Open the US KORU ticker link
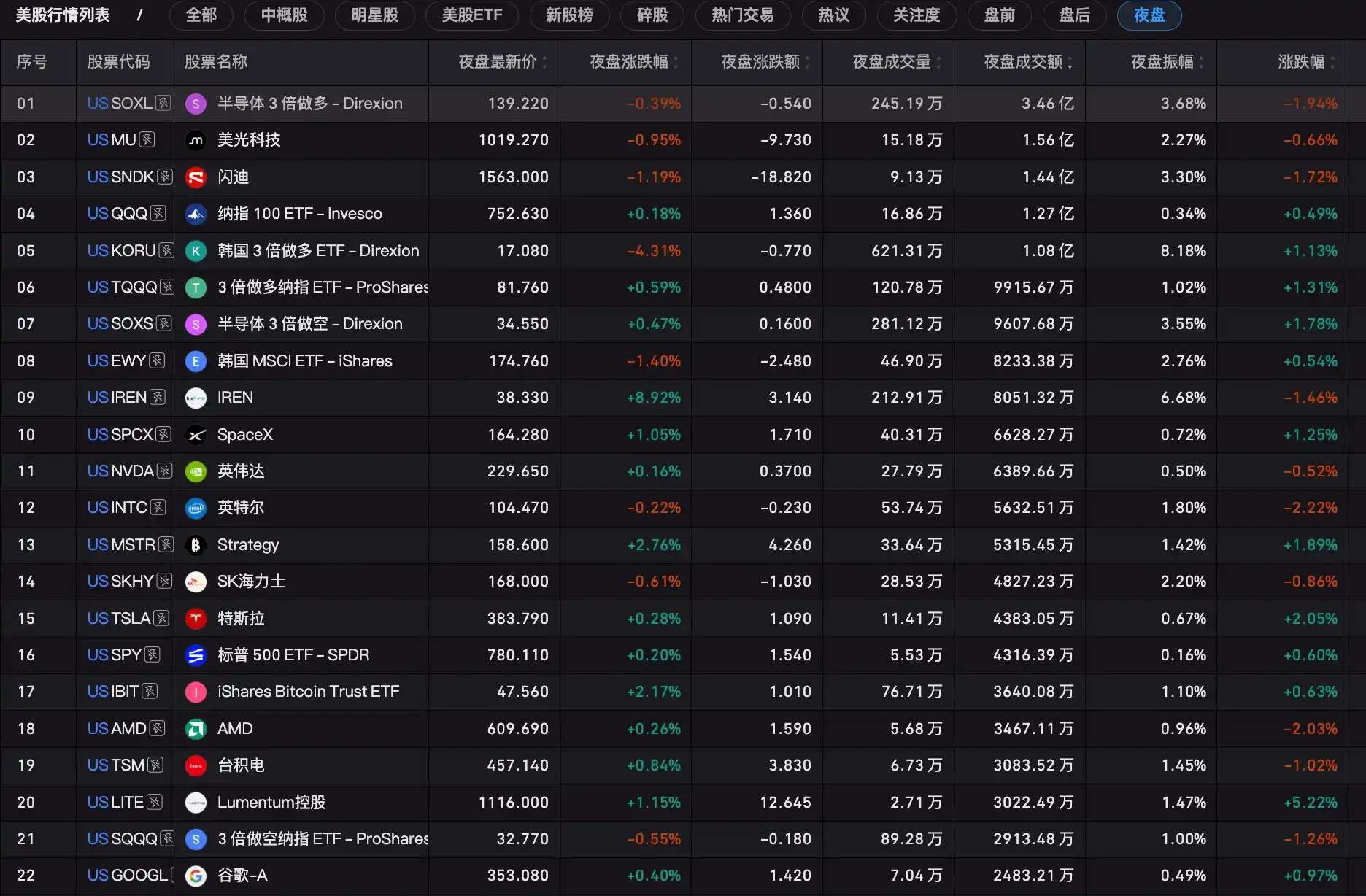Image resolution: width=1366 pixels, height=896 pixels. point(121,250)
